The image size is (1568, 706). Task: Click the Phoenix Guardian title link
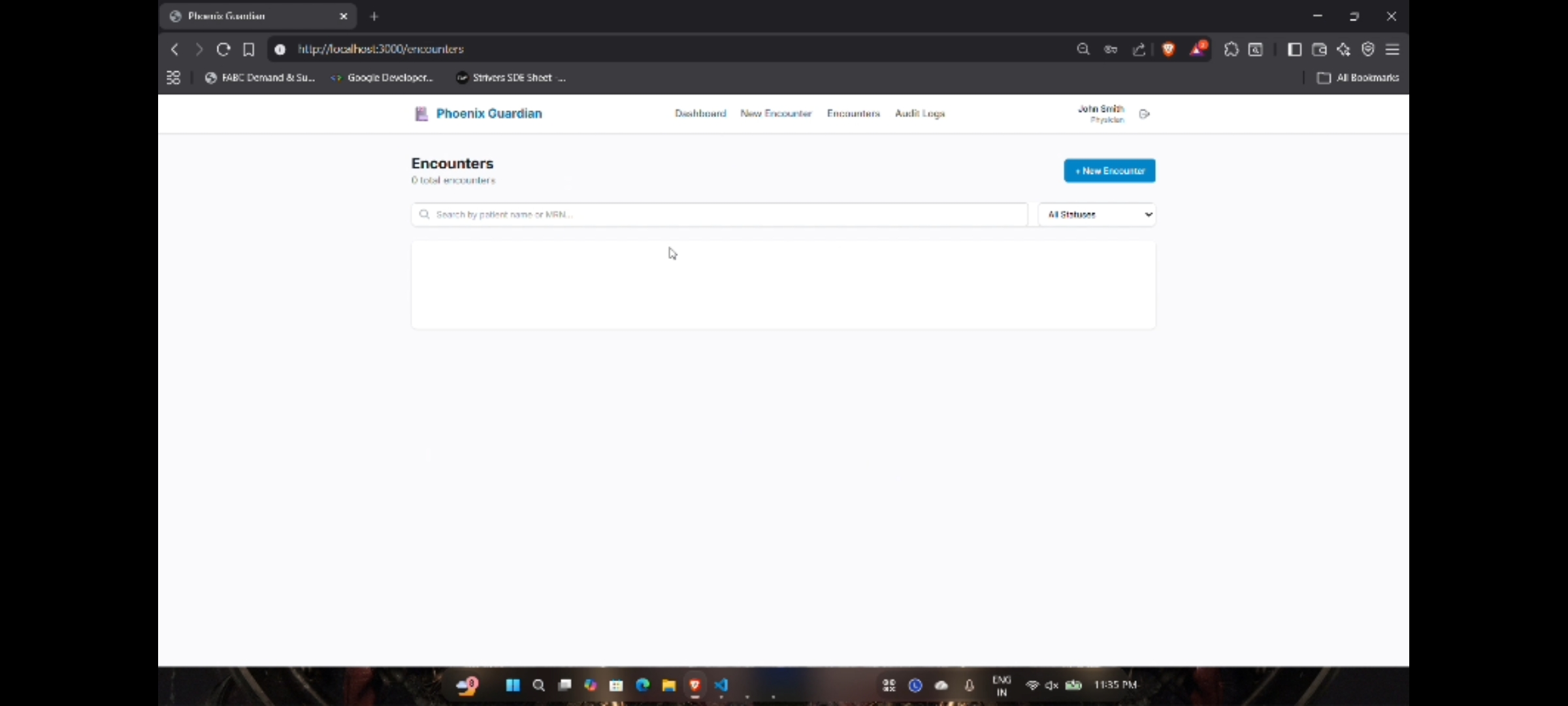tap(489, 113)
